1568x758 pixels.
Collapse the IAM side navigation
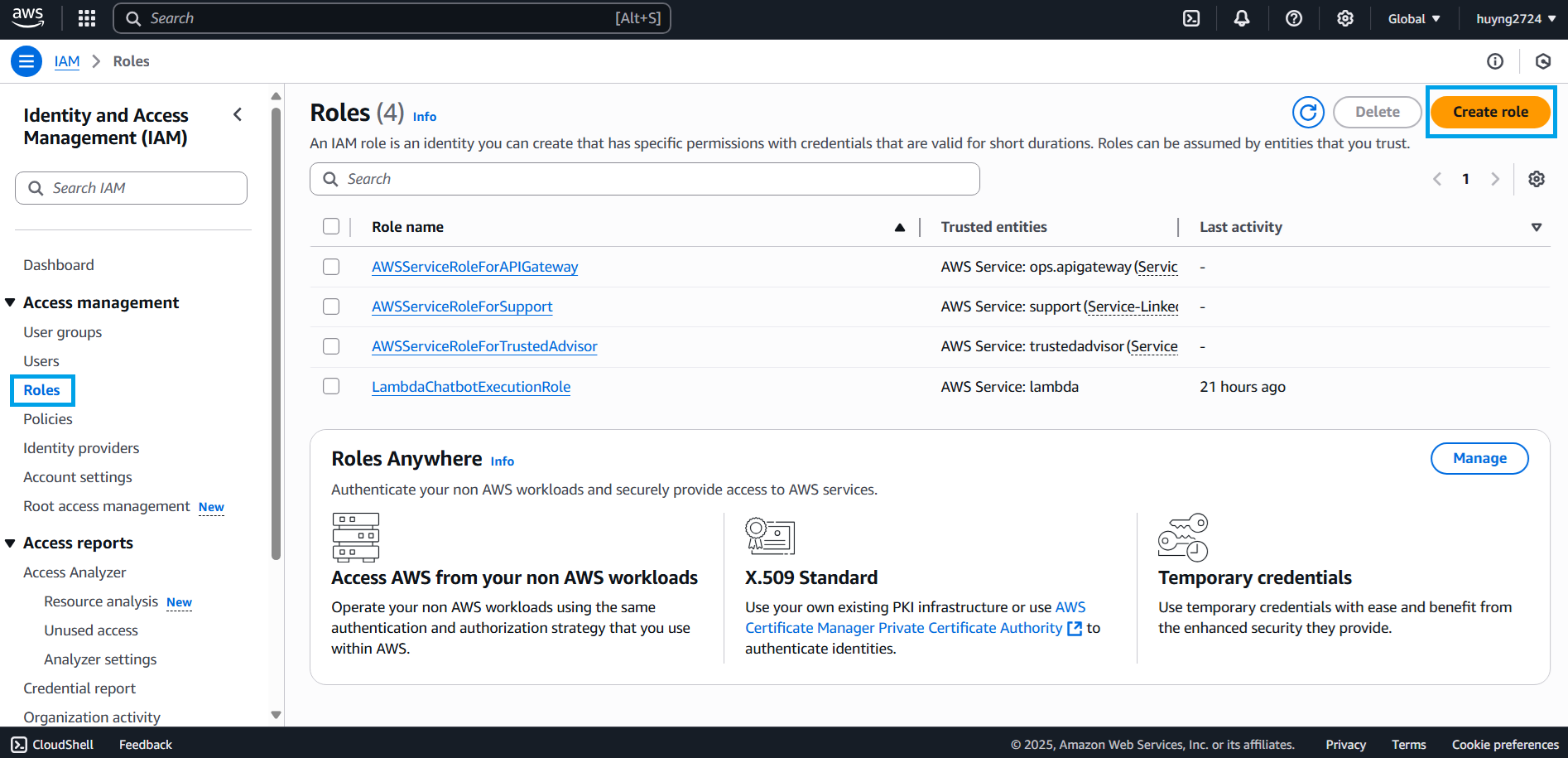point(238,115)
